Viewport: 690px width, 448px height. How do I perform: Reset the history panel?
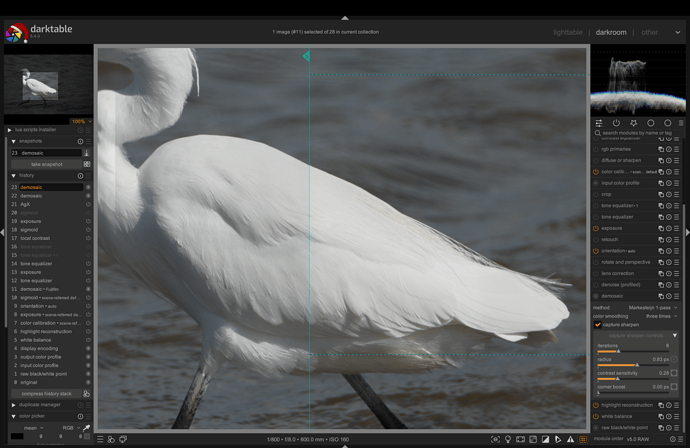tap(81, 176)
